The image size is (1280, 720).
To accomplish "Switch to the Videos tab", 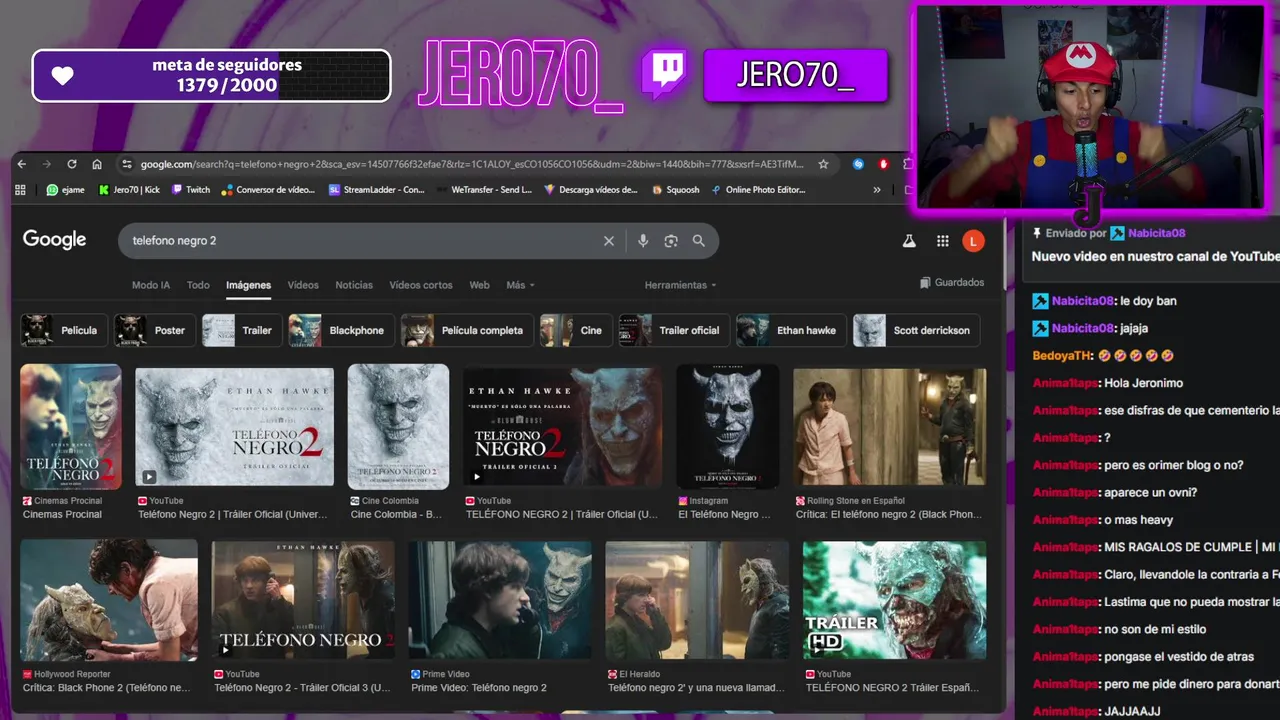I will pyautogui.click(x=303, y=285).
